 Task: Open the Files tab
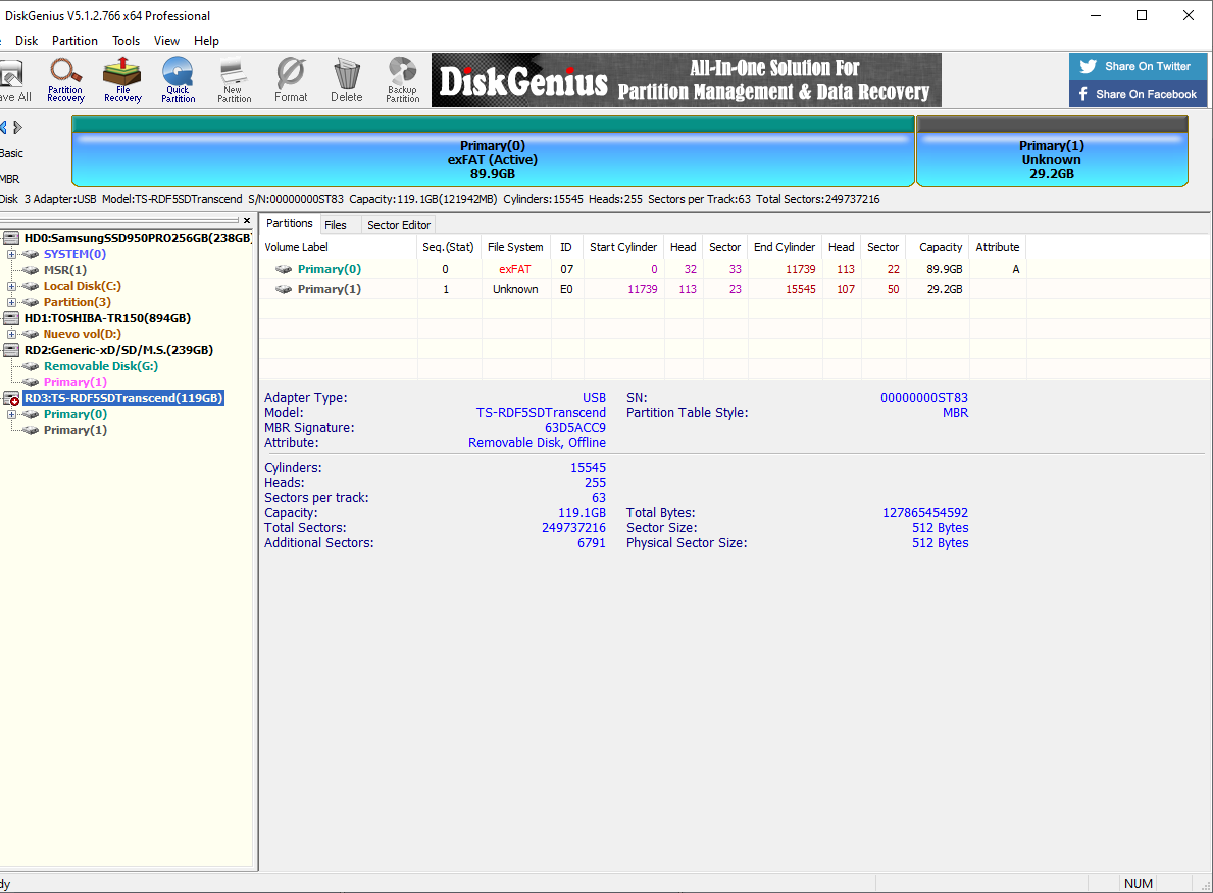click(x=335, y=225)
